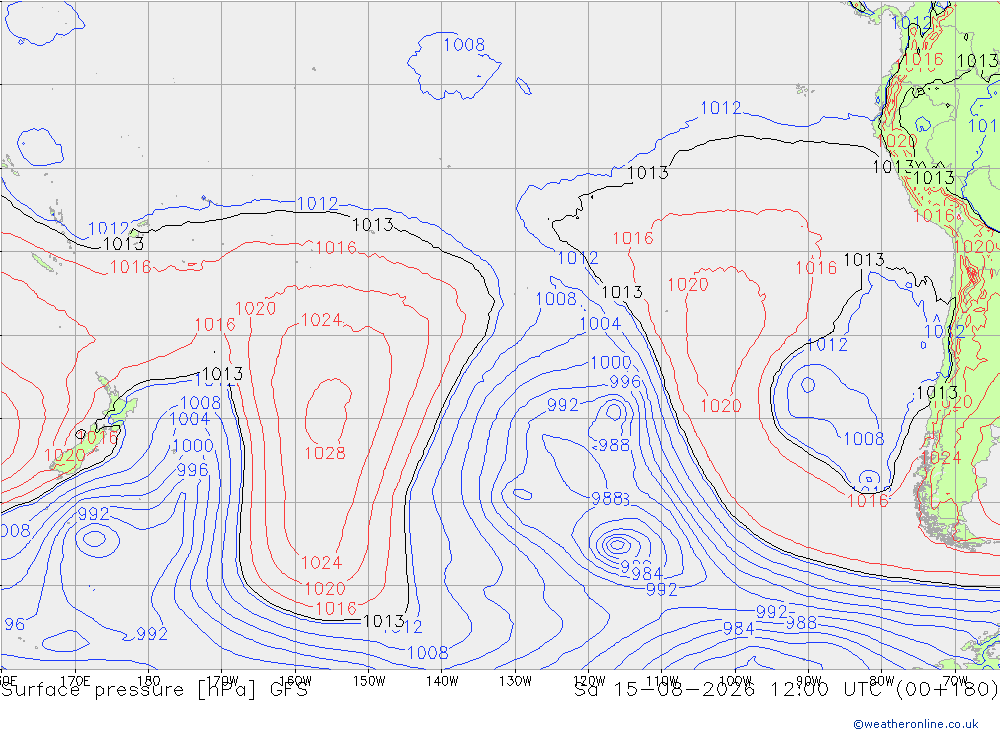This screenshot has width=1000, height=733.
Task: Click the 180 longitude axis label
Action: tap(148, 680)
